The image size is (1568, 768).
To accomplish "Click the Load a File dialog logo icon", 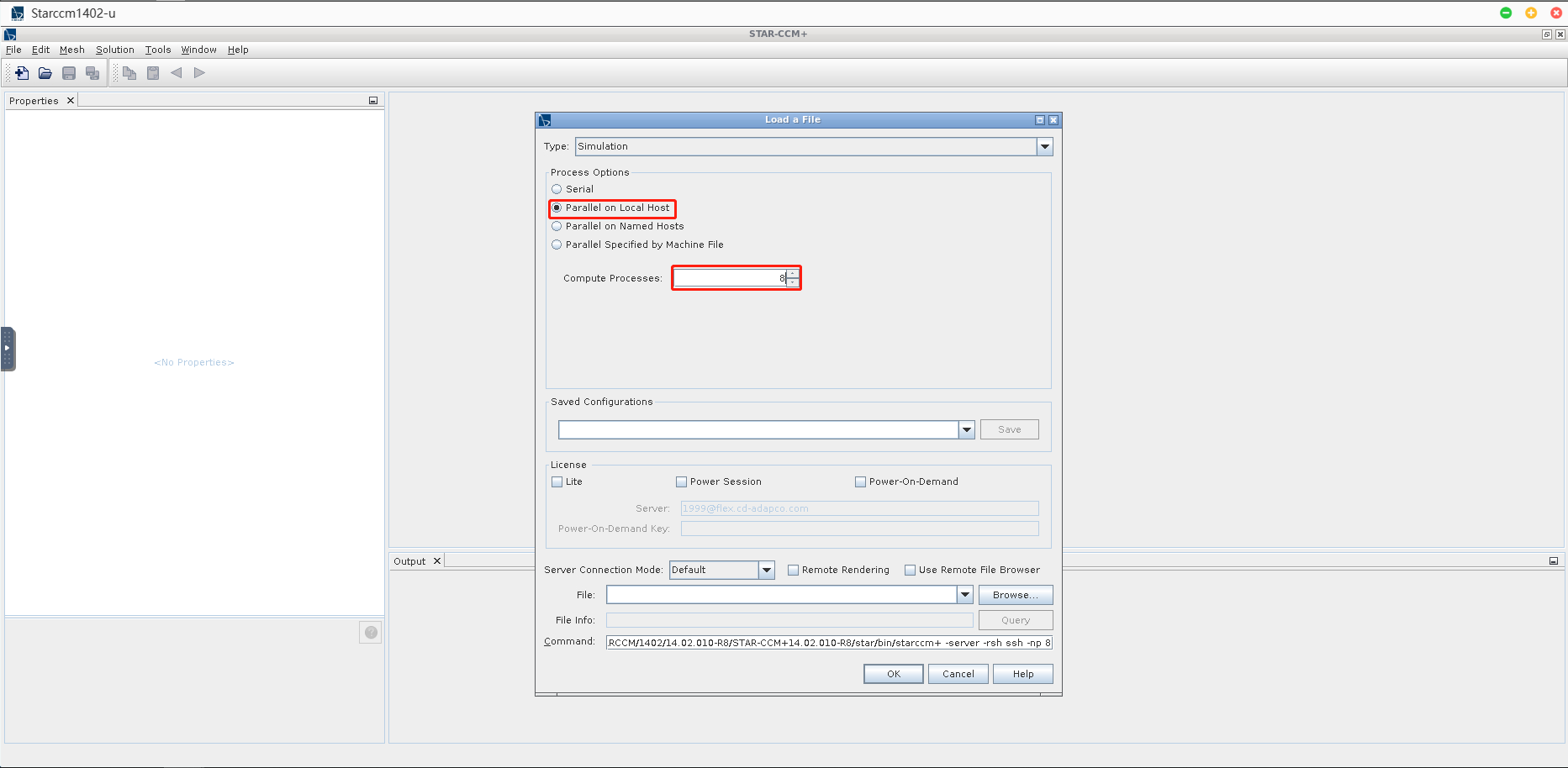I will tap(545, 120).
